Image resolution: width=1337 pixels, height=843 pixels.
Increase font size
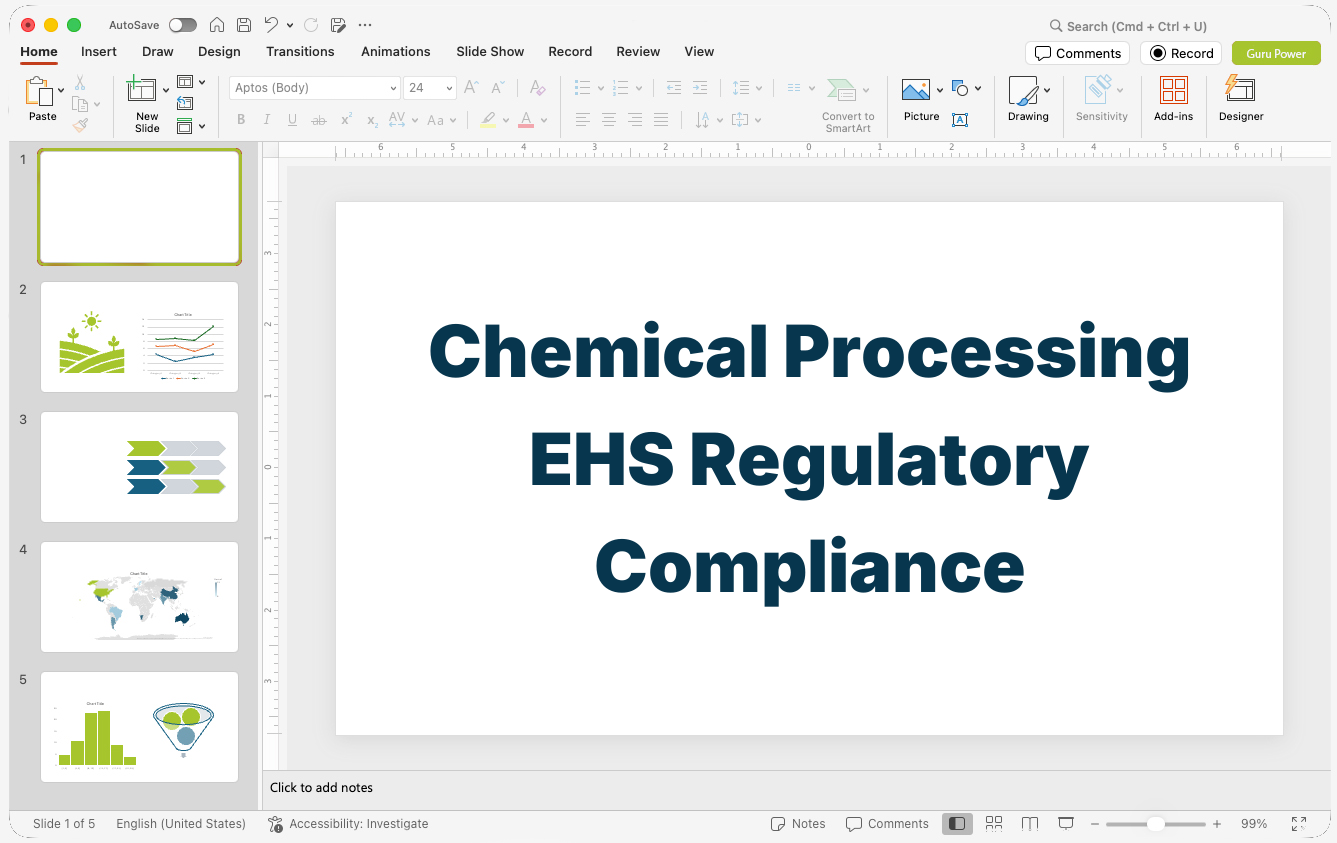tap(471, 88)
